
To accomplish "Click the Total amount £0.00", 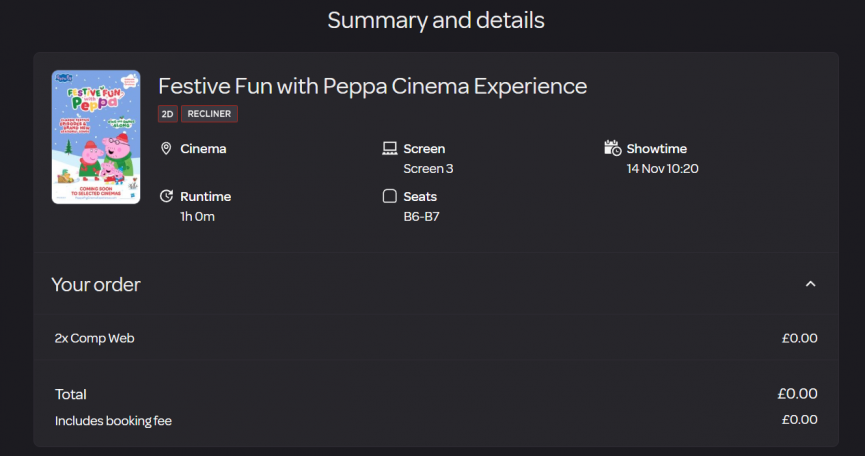I will (797, 394).
